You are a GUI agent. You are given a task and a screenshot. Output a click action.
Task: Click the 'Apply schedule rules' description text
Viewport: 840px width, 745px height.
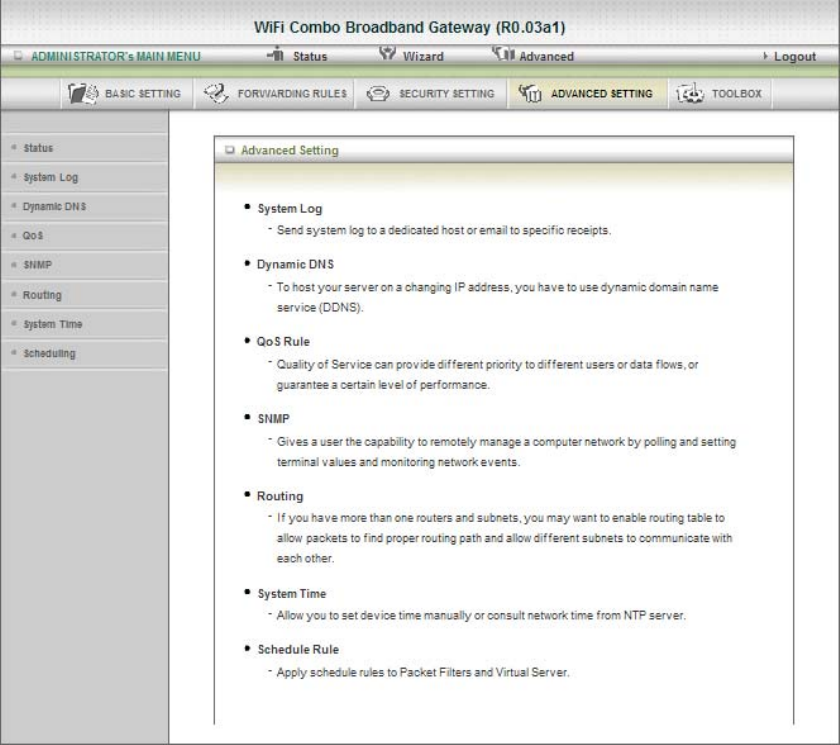[423, 672]
